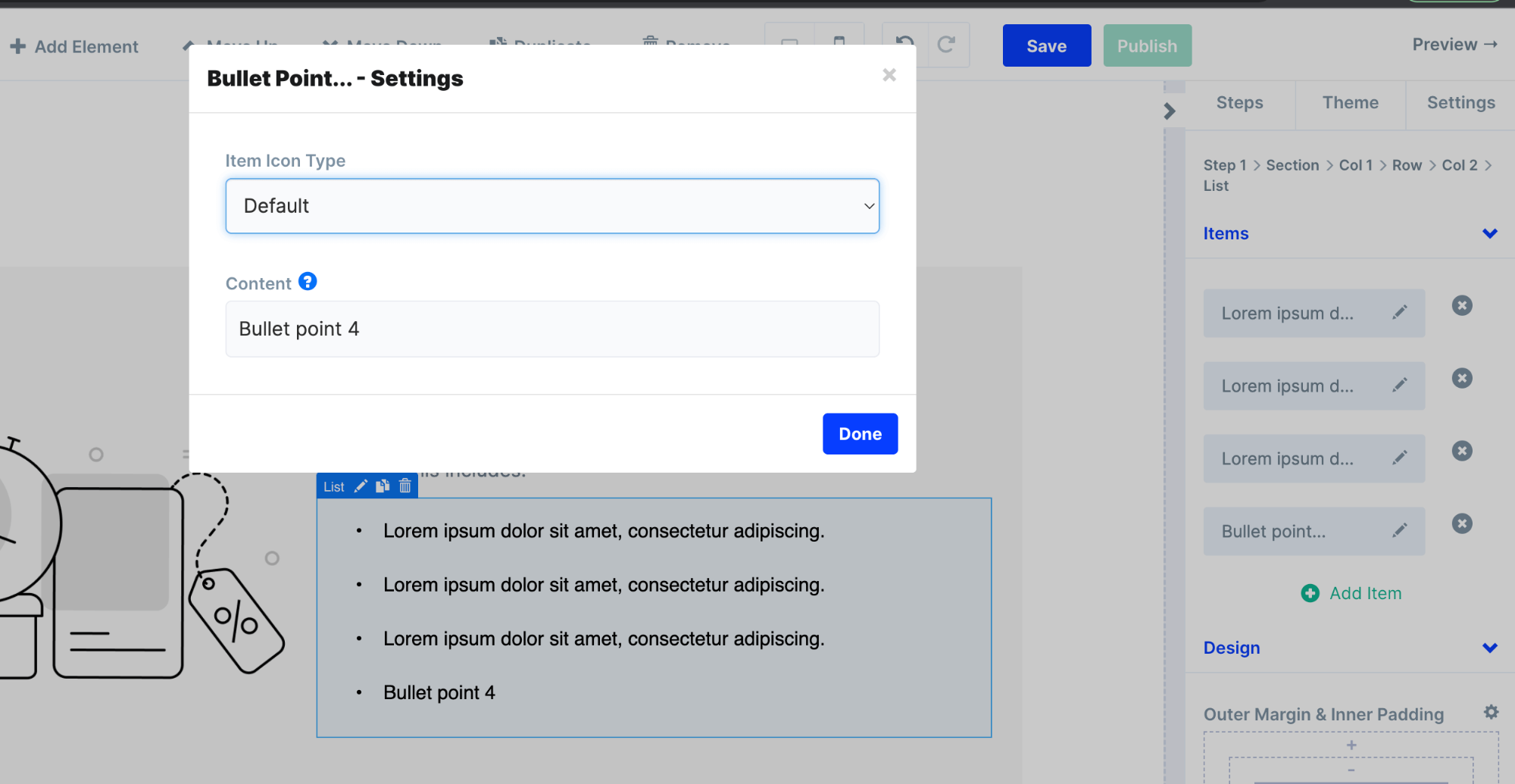Increase the outer margin top with plus
This screenshot has width=1515, height=784.
coord(1351,745)
